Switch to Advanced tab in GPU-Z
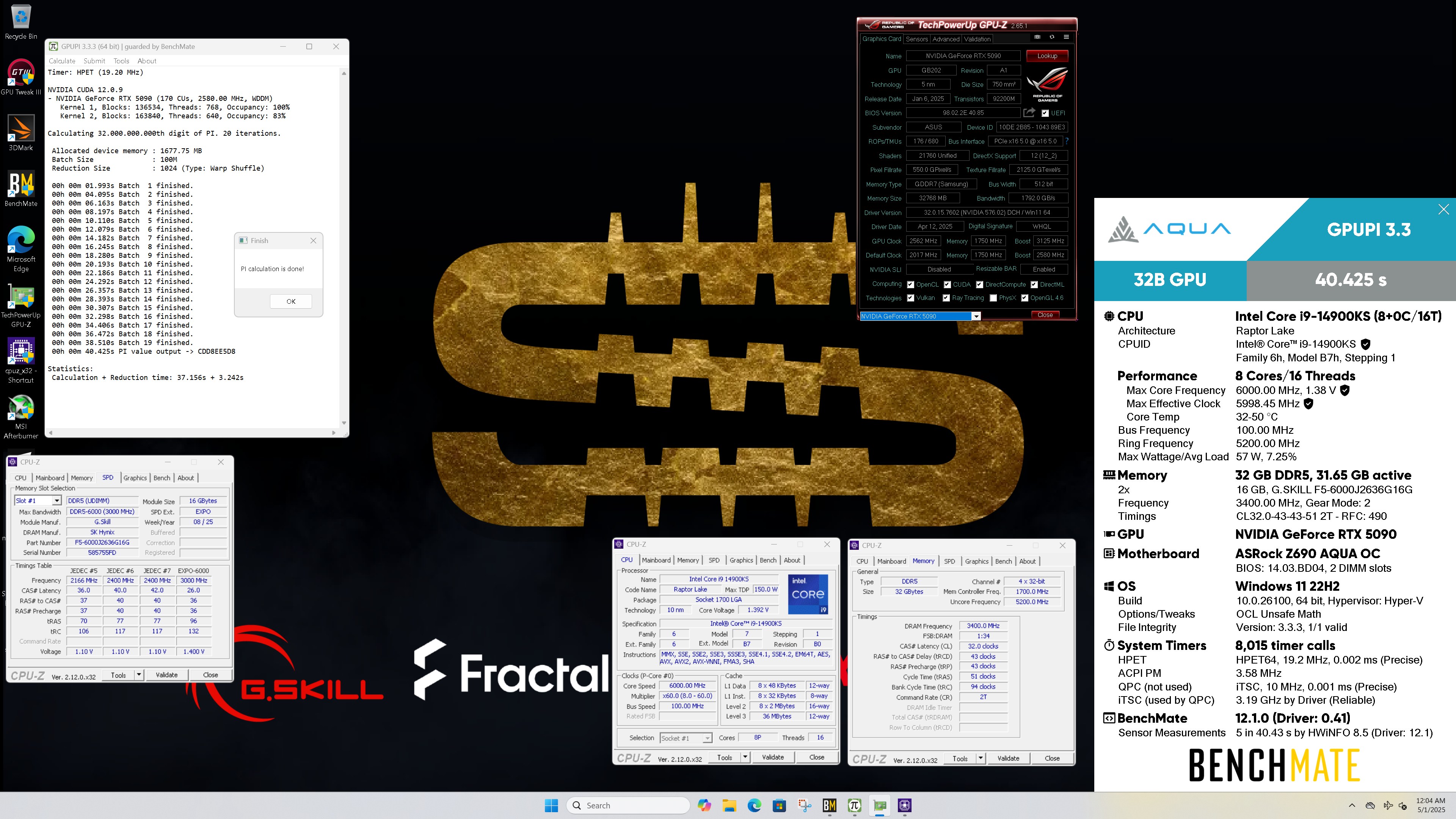1456x819 pixels. (946, 39)
